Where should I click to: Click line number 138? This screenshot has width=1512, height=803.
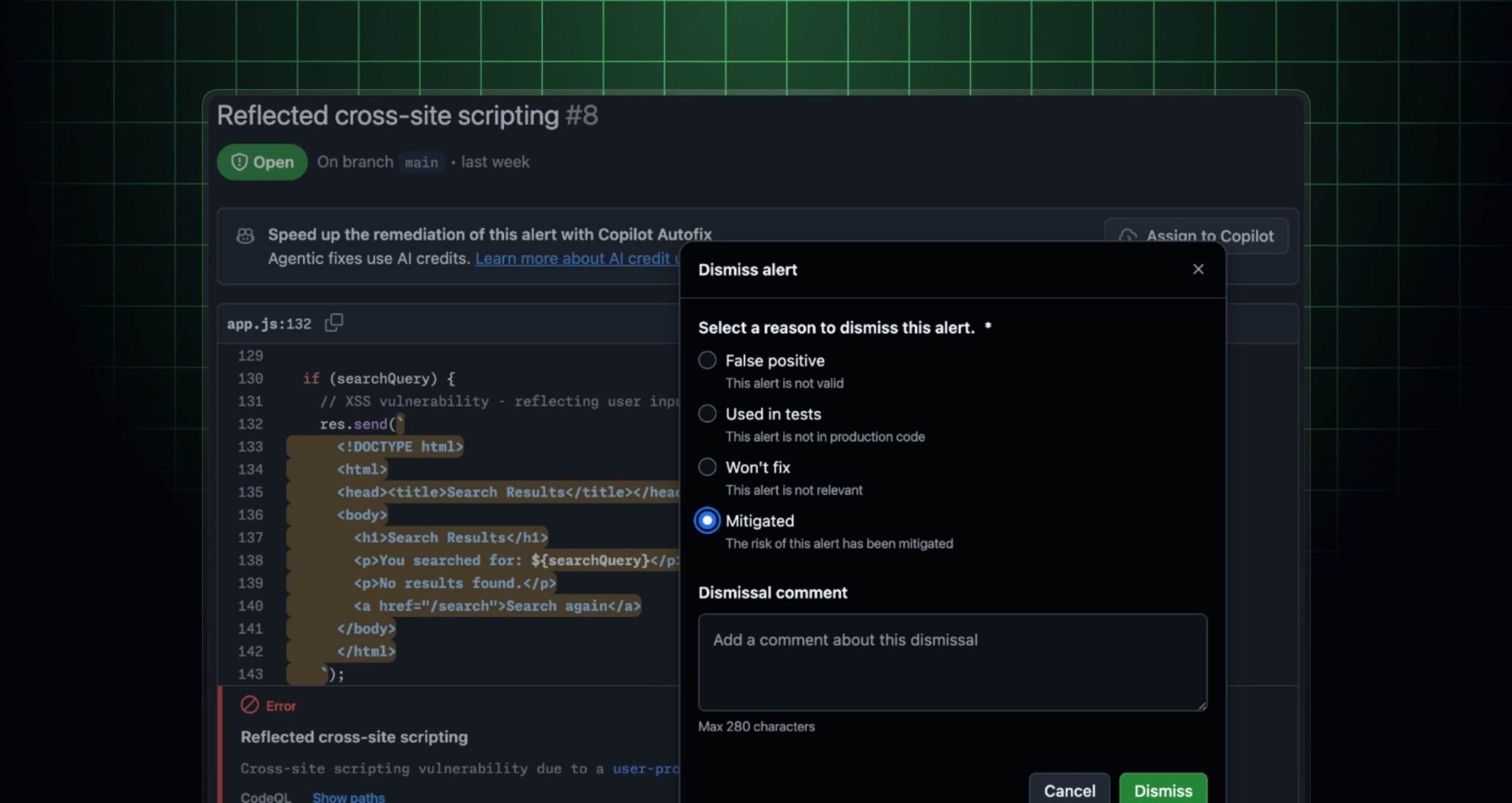[x=251, y=560]
